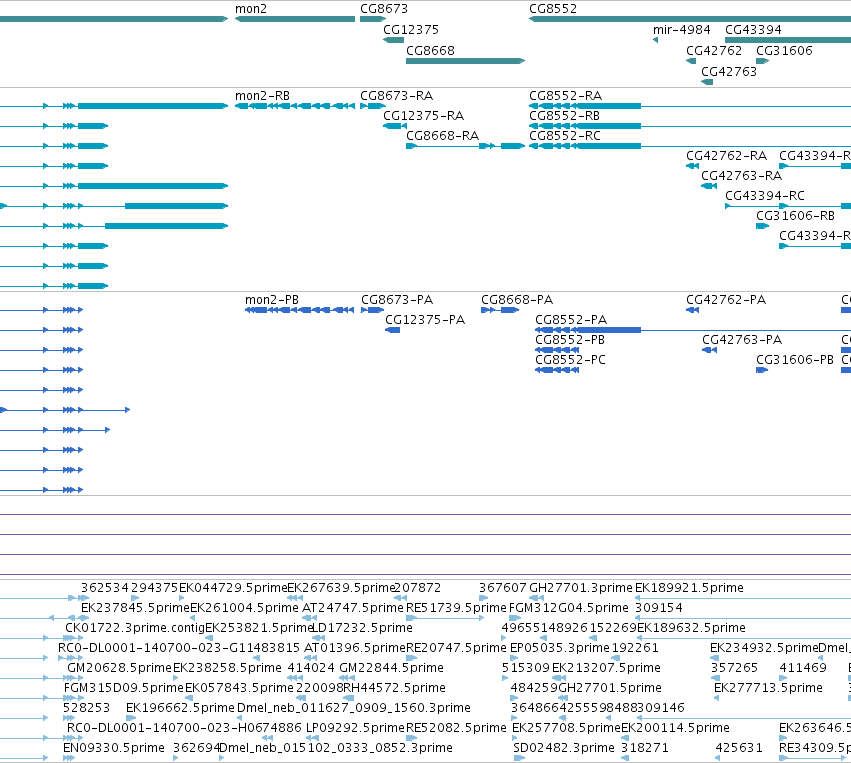Image resolution: width=851 pixels, height=763 pixels.
Task: Select the CG8673-RA transcript label
Action: pos(397,96)
